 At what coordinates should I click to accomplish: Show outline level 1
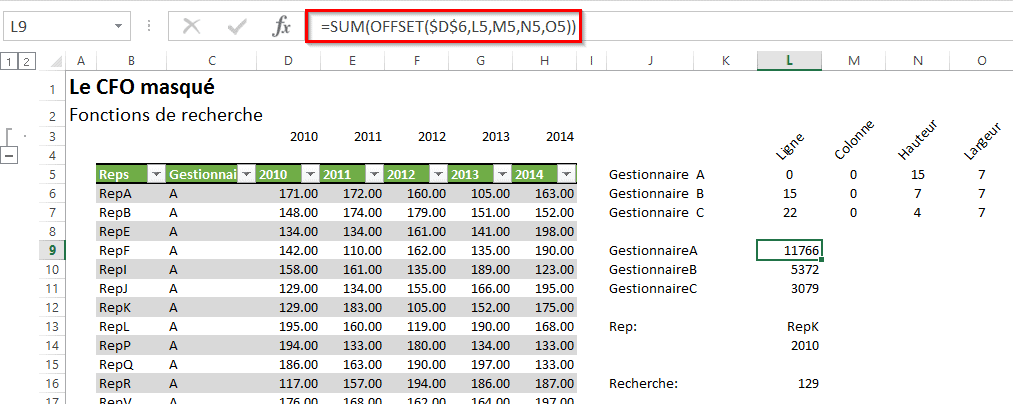[x=9, y=62]
